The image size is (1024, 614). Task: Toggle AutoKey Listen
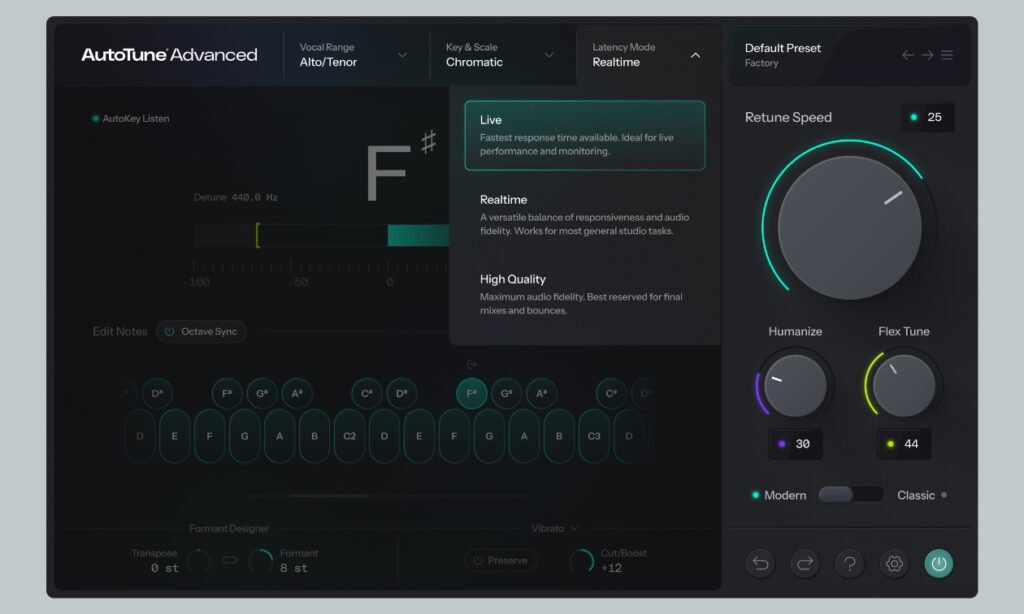[131, 118]
